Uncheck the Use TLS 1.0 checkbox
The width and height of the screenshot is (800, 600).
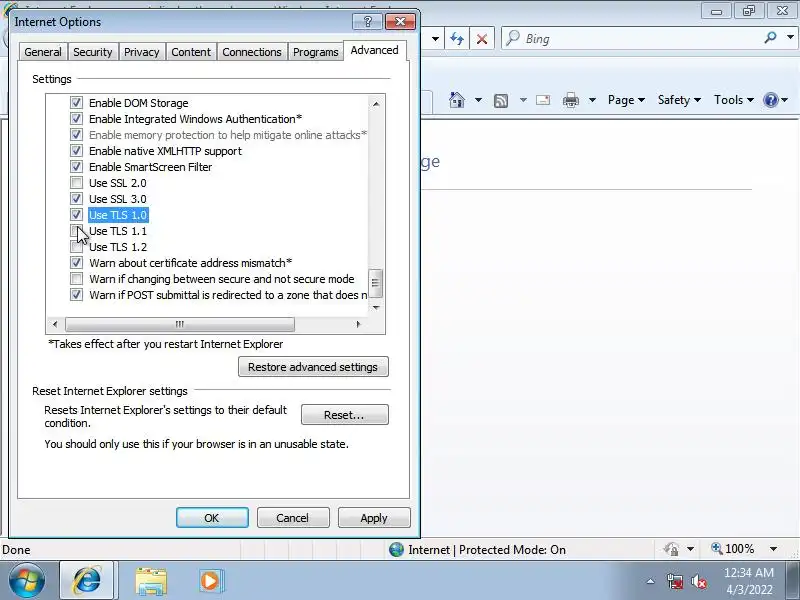(x=76, y=215)
